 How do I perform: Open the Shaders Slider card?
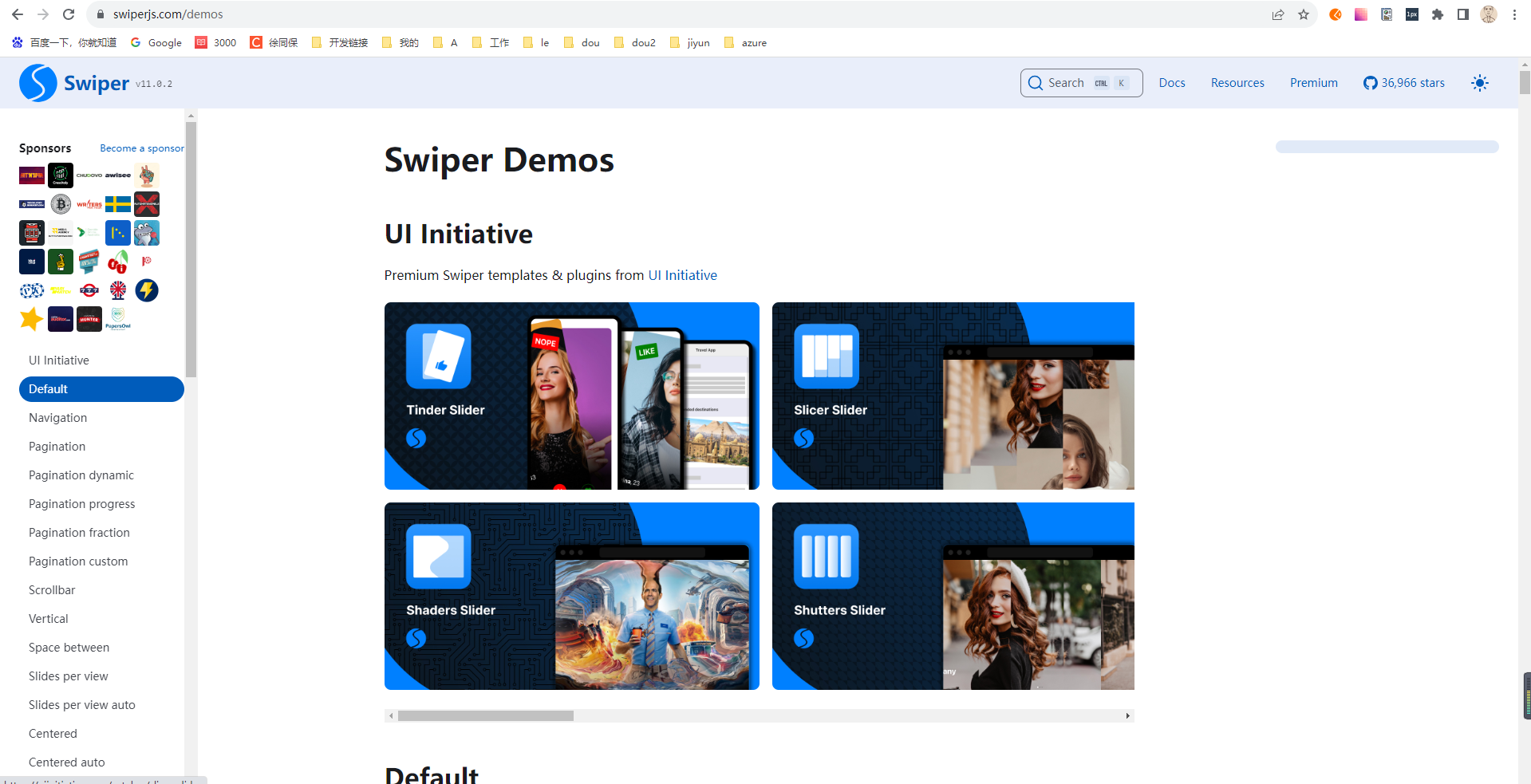(x=572, y=596)
